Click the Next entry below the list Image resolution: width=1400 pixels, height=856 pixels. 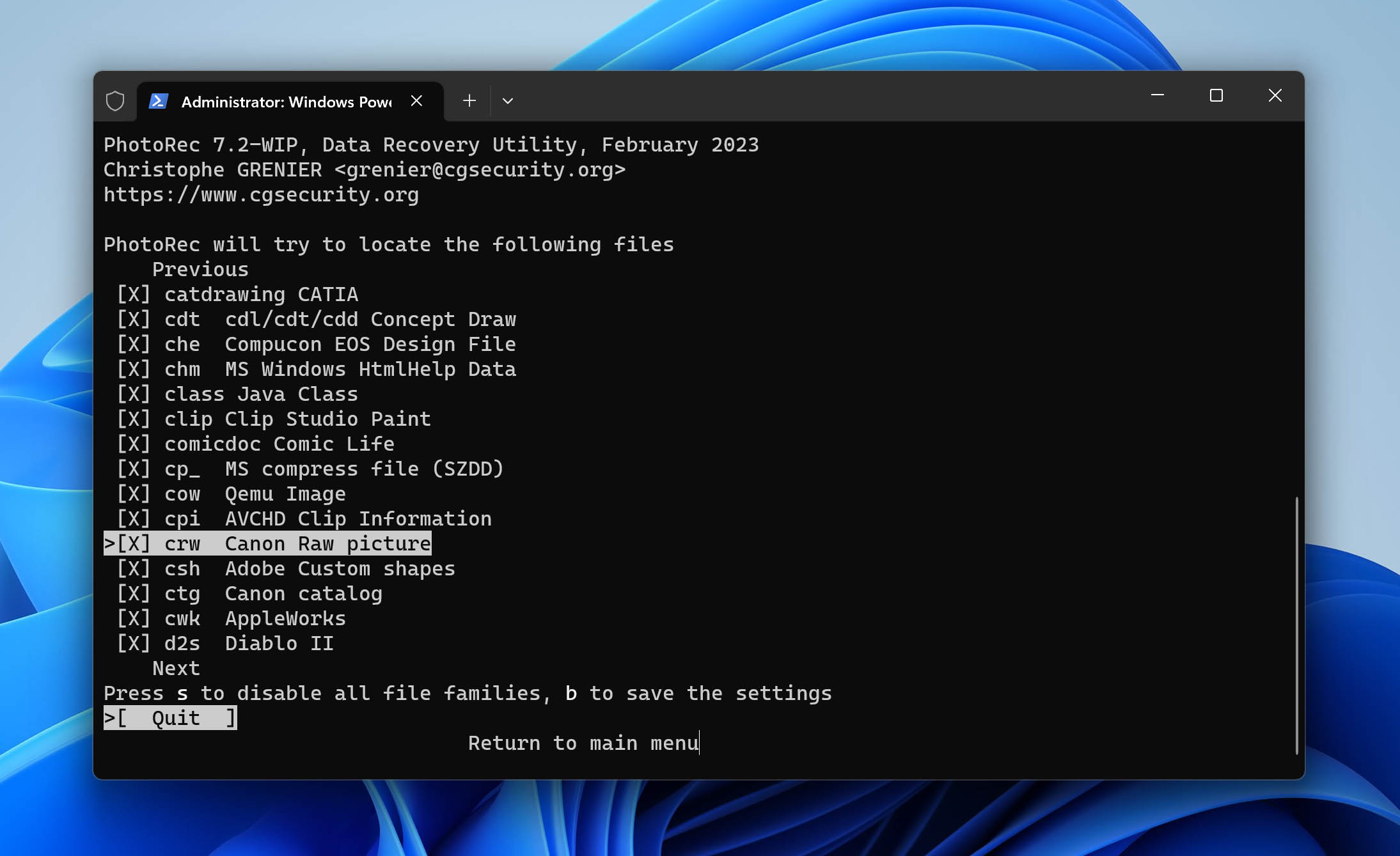176,668
